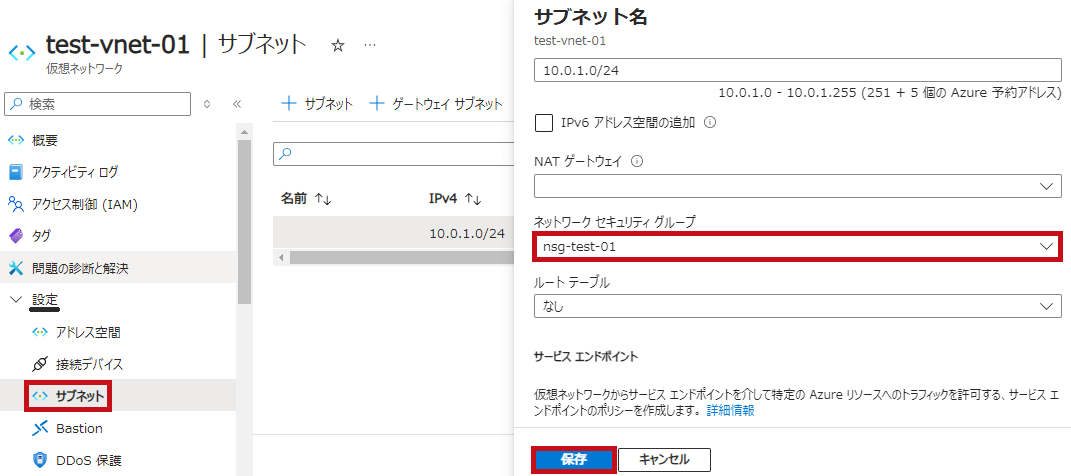Viewport: 1071px width, 476px height.
Task: Click the キャンセル button
Action: (664, 460)
